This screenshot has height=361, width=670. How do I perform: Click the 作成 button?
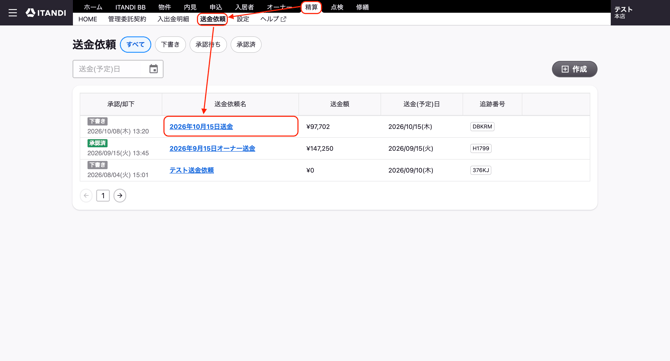point(574,69)
